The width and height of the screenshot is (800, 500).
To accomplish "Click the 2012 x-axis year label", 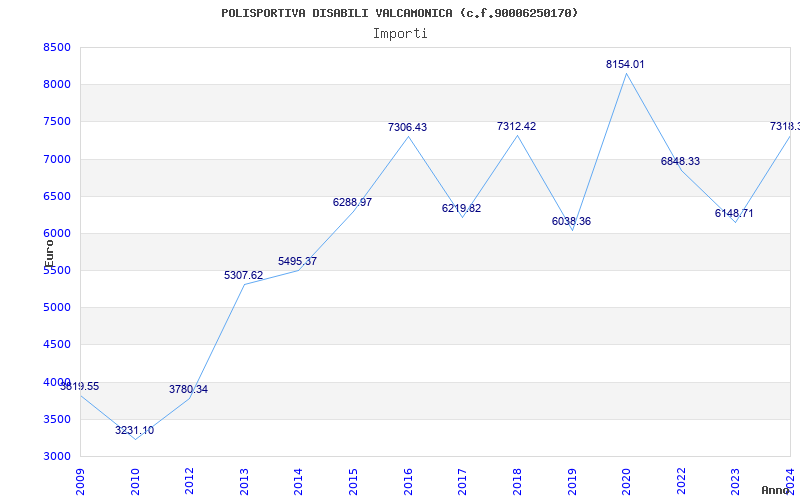I will [x=189, y=481].
